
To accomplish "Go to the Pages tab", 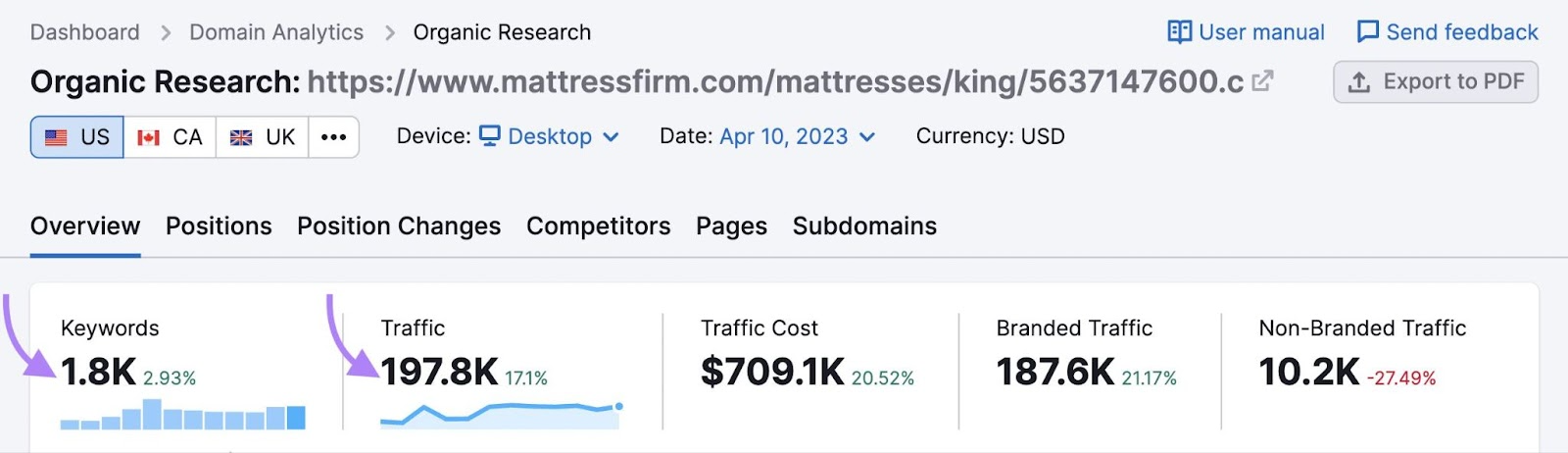I will [732, 226].
